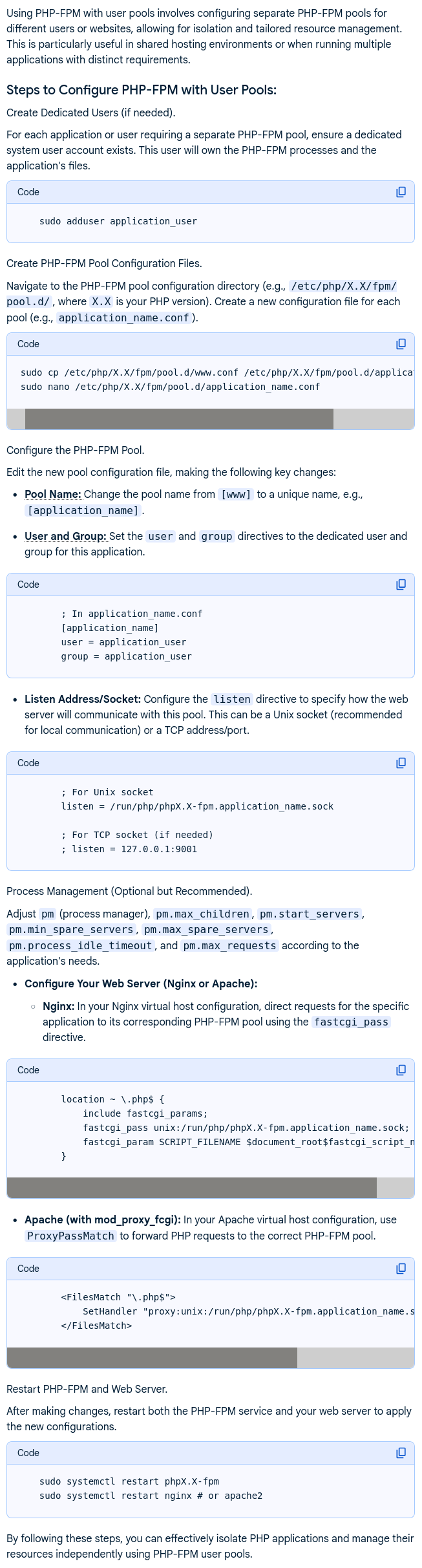Copy the listen socket configuration code

click(401, 763)
